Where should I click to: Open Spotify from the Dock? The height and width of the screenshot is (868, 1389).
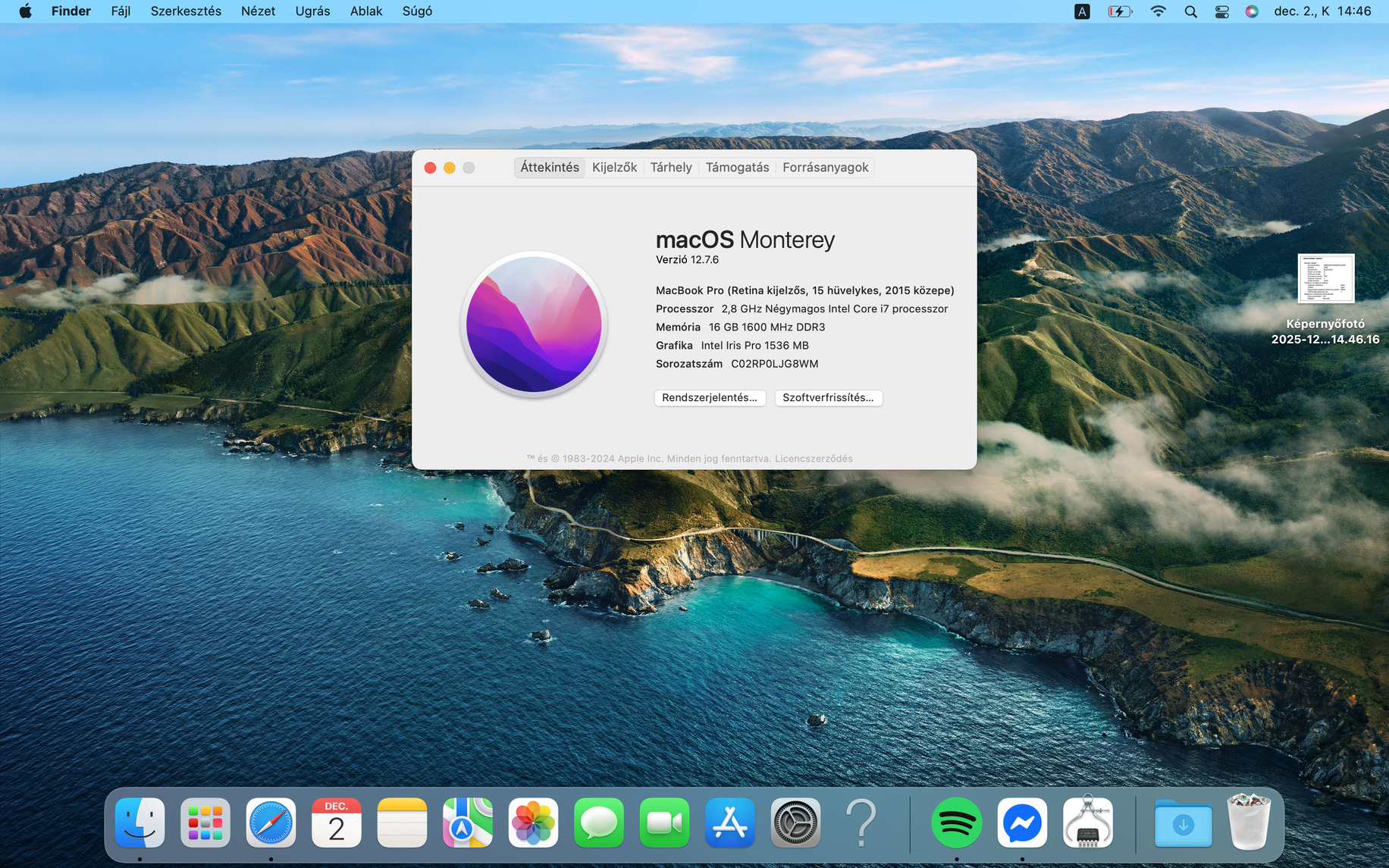pos(957,823)
